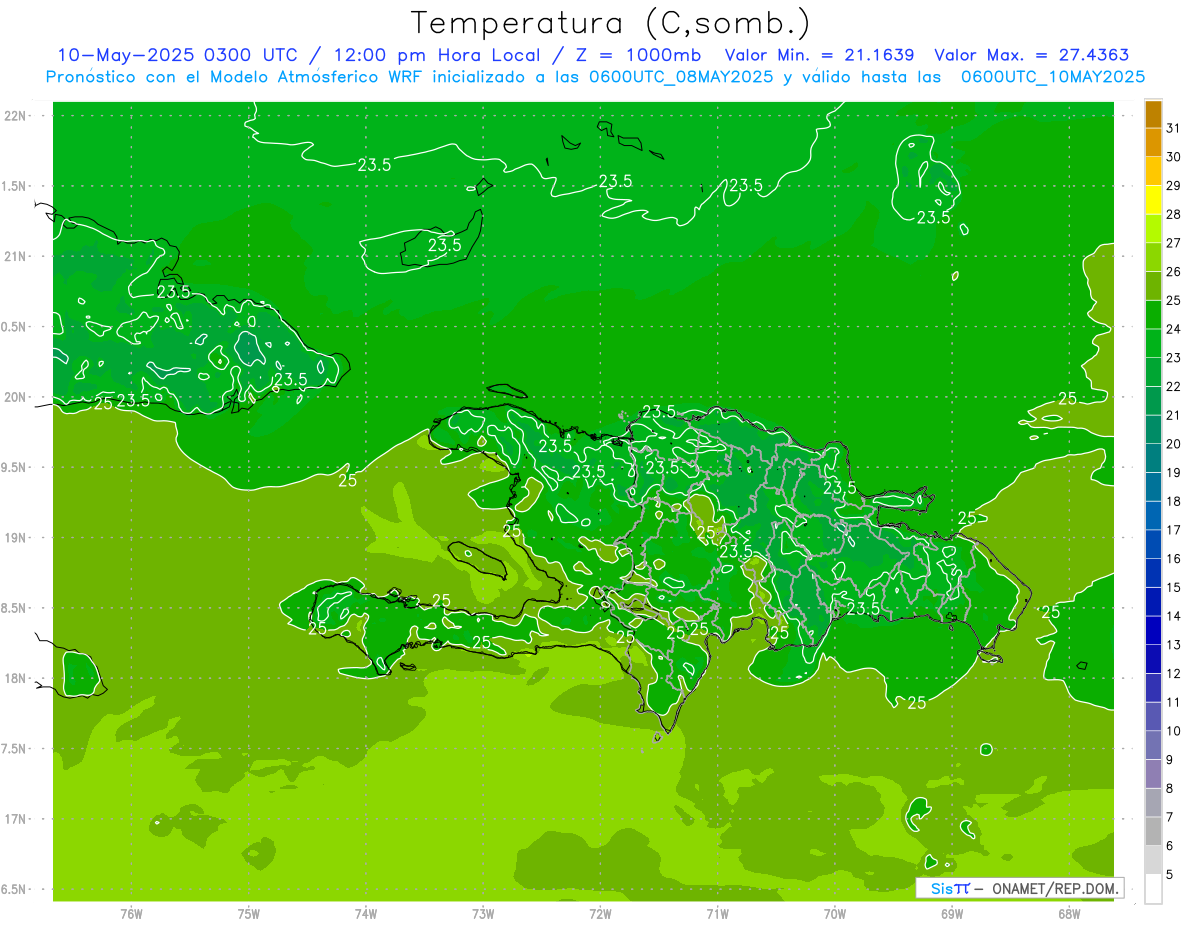Click the '21N' latitude axis label
This screenshot has width=1200, height=927.
tap(16, 256)
